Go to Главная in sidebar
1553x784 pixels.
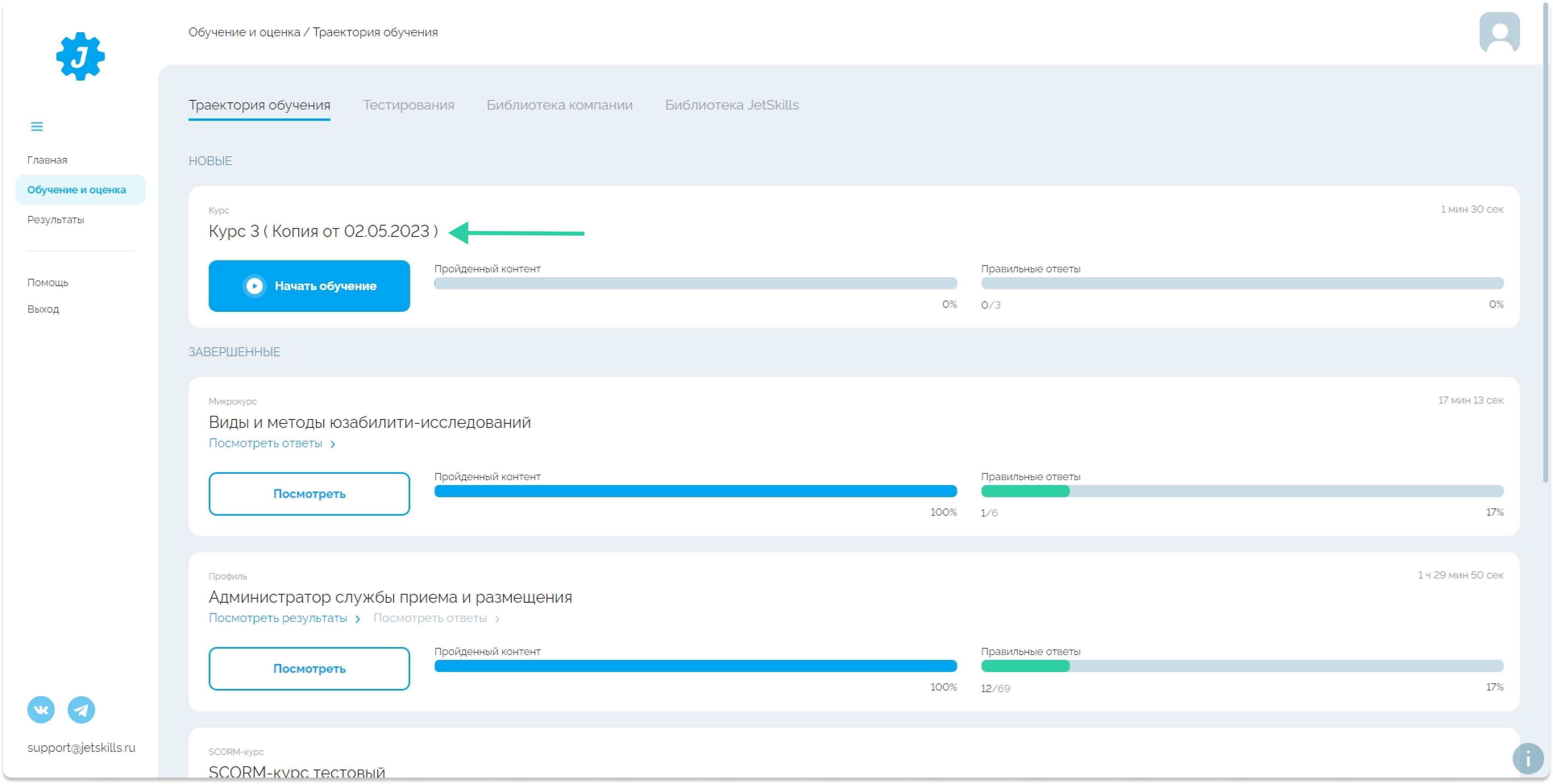(47, 160)
